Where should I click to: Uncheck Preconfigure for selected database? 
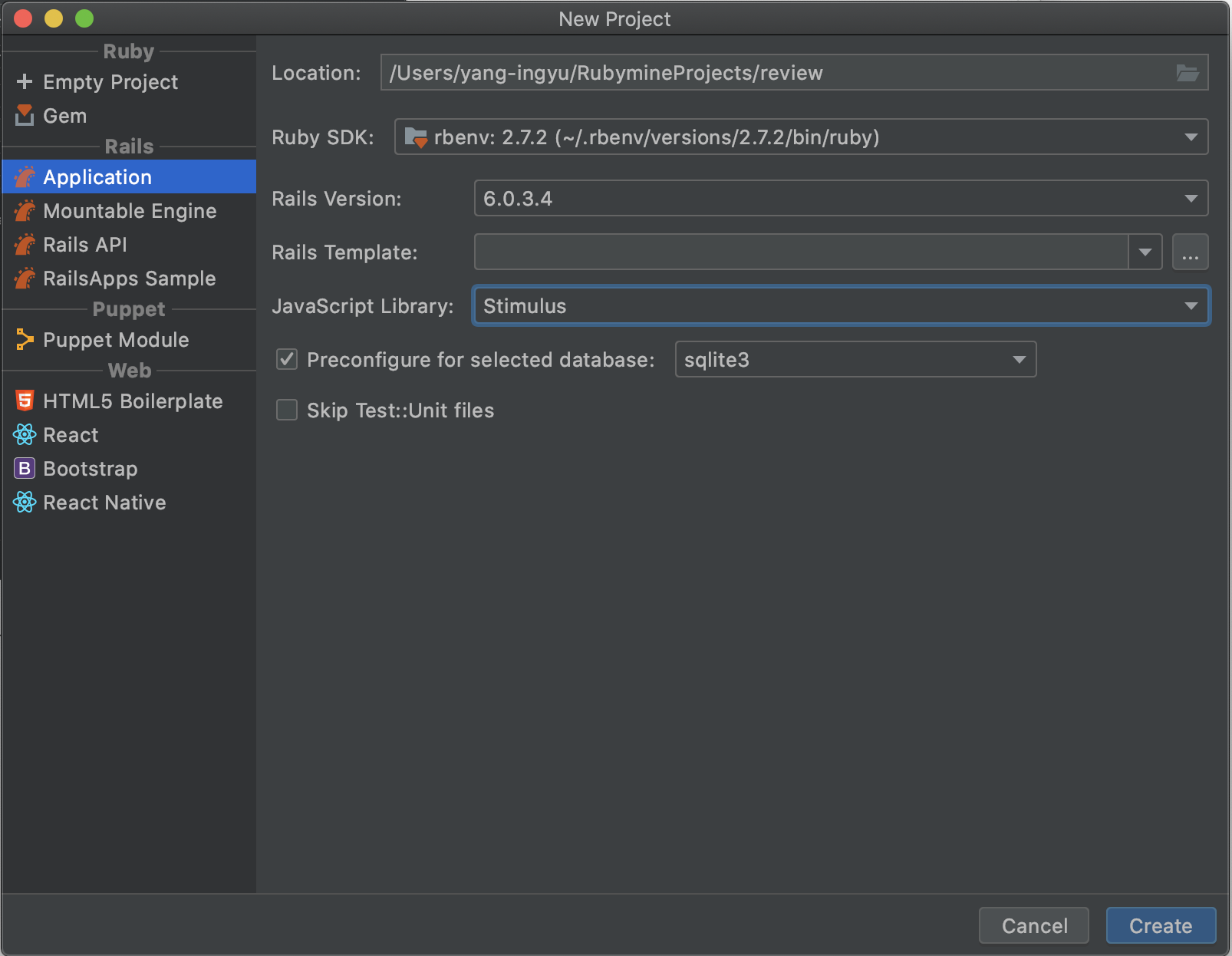tap(287, 359)
